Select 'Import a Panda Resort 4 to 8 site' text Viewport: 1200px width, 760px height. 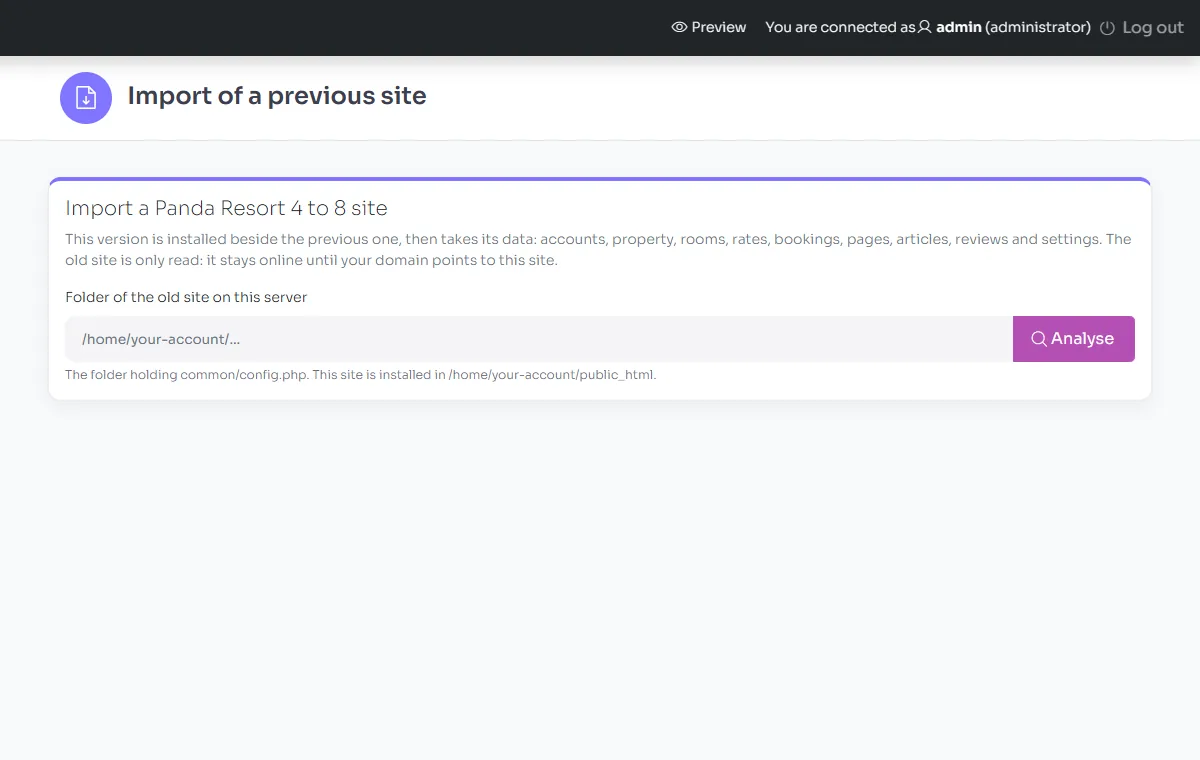coord(226,208)
